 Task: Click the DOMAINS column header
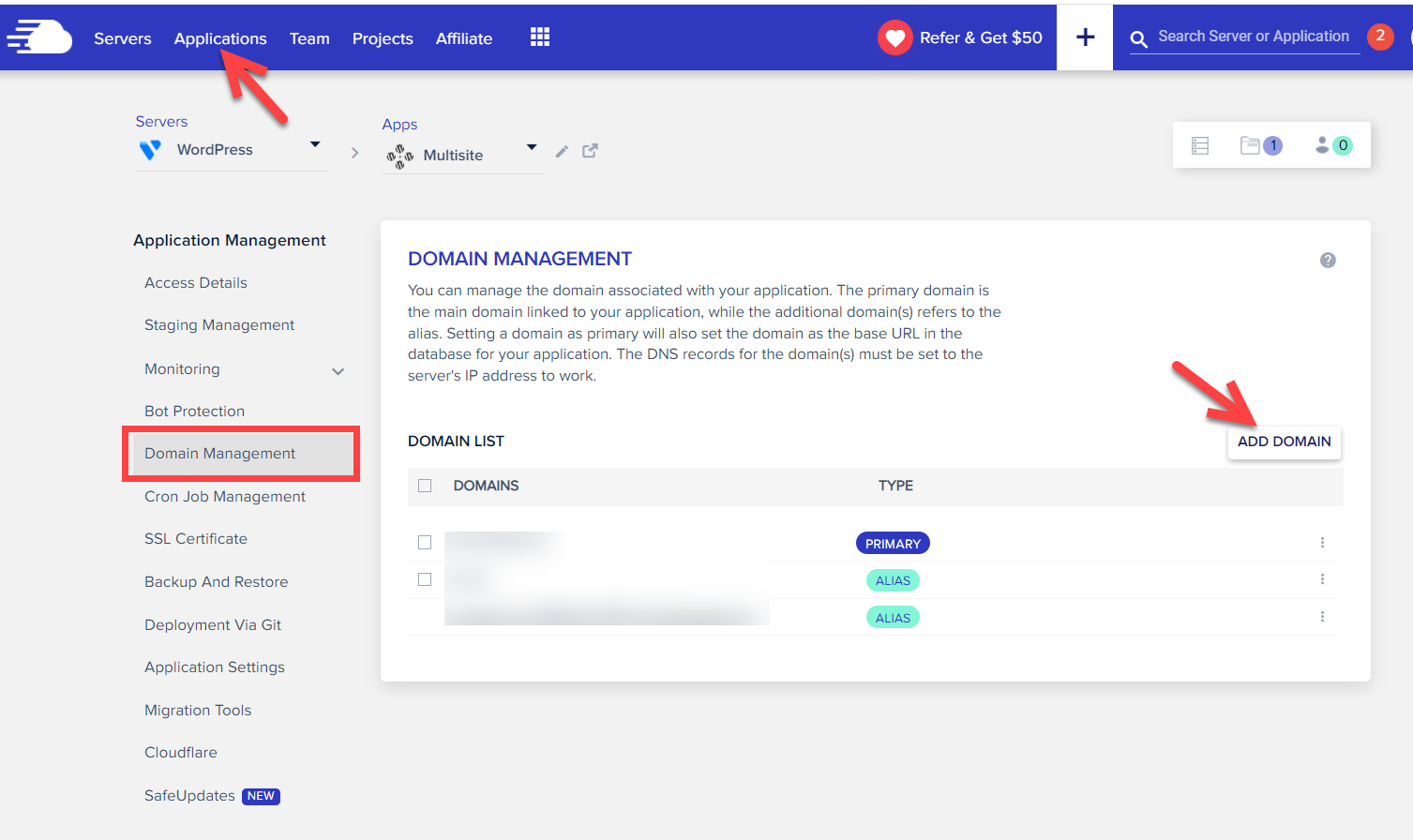click(x=486, y=486)
